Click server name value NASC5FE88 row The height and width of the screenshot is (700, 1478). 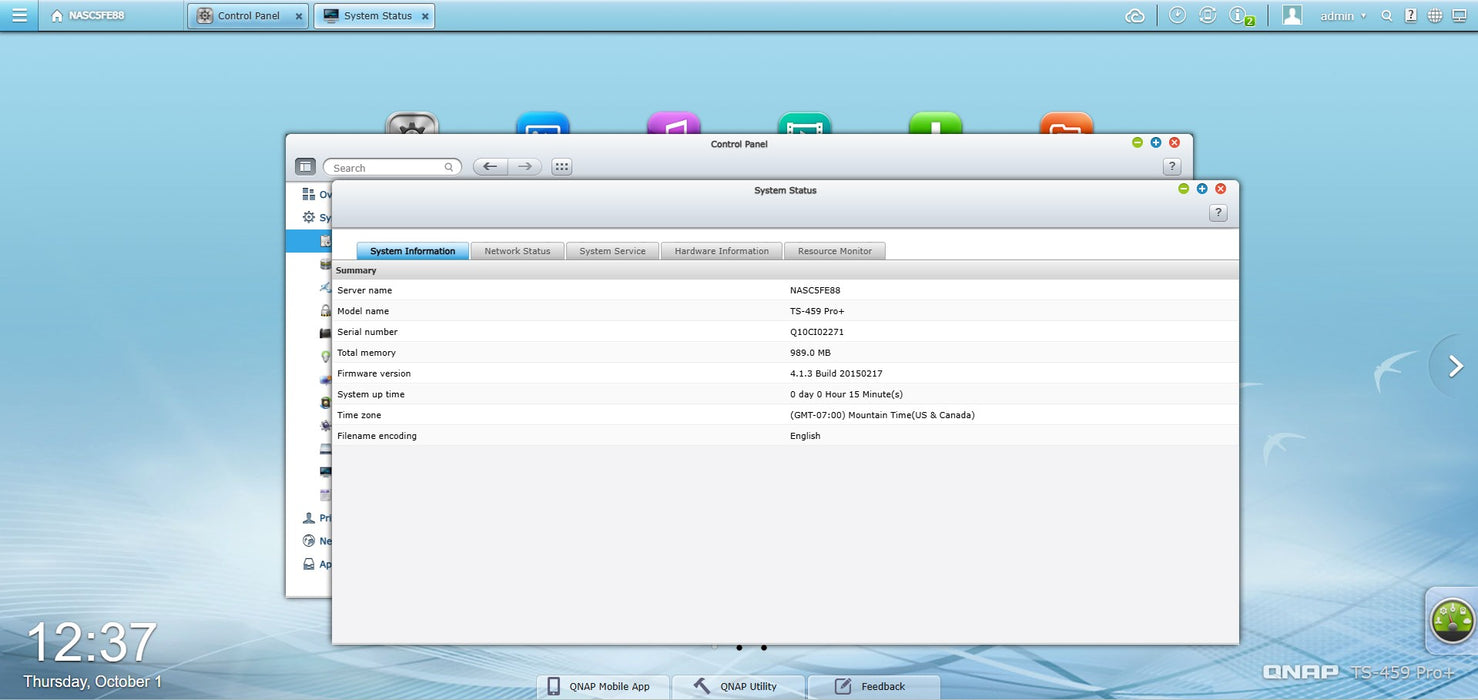pyautogui.click(x=785, y=290)
